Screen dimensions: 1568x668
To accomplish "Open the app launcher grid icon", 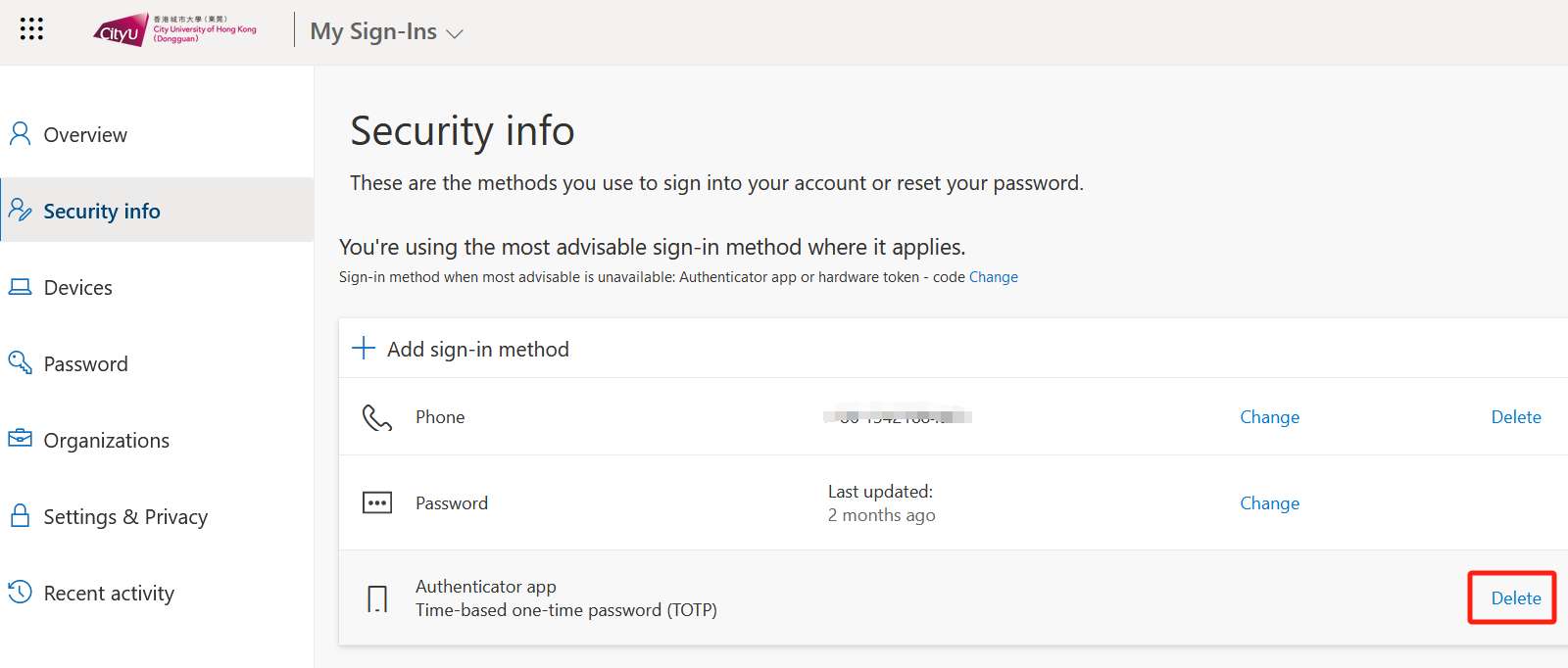I will [31, 29].
